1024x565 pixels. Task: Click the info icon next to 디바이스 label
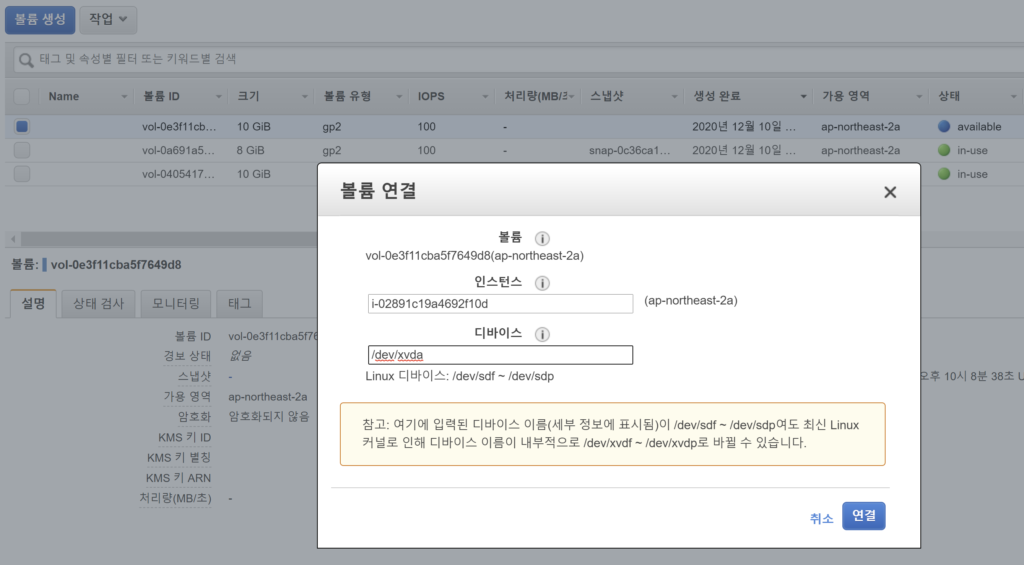point(542,334)
